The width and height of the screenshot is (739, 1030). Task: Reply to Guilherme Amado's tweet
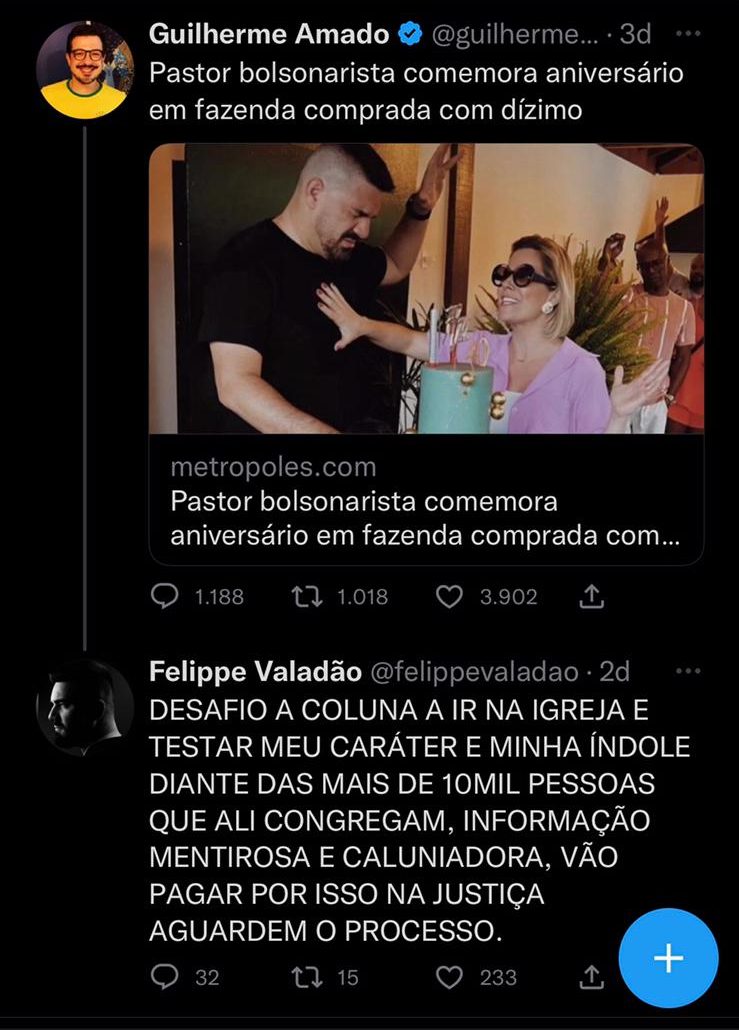(x=164, y=596)
